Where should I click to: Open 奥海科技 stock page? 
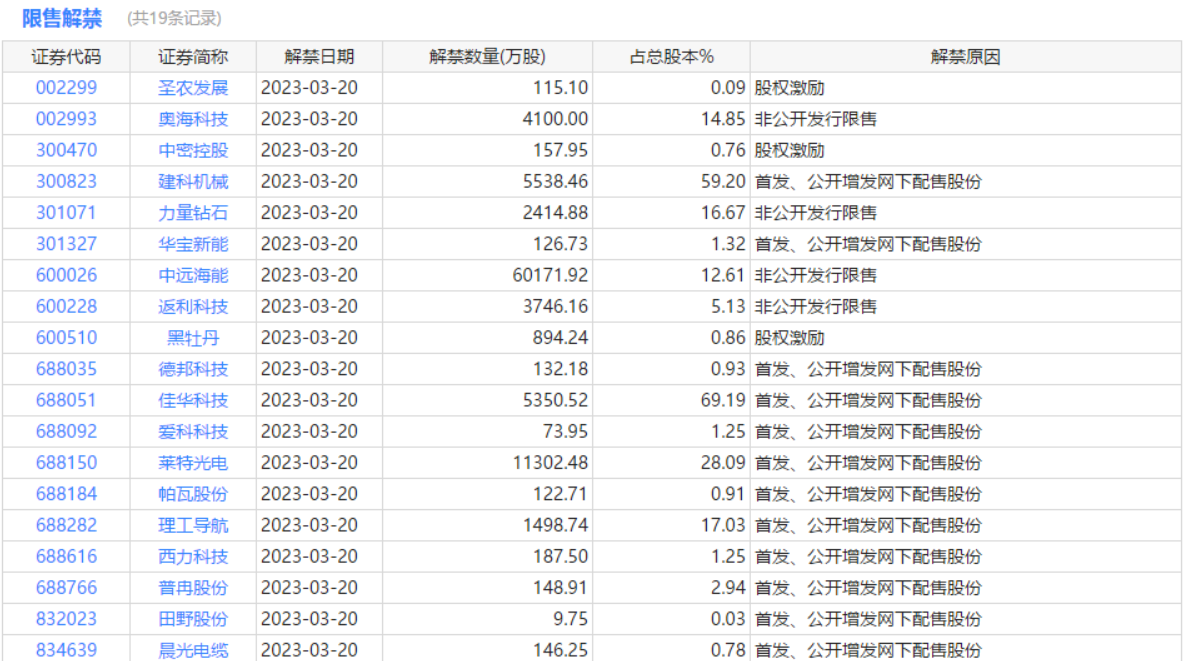[x=193, y=119]
